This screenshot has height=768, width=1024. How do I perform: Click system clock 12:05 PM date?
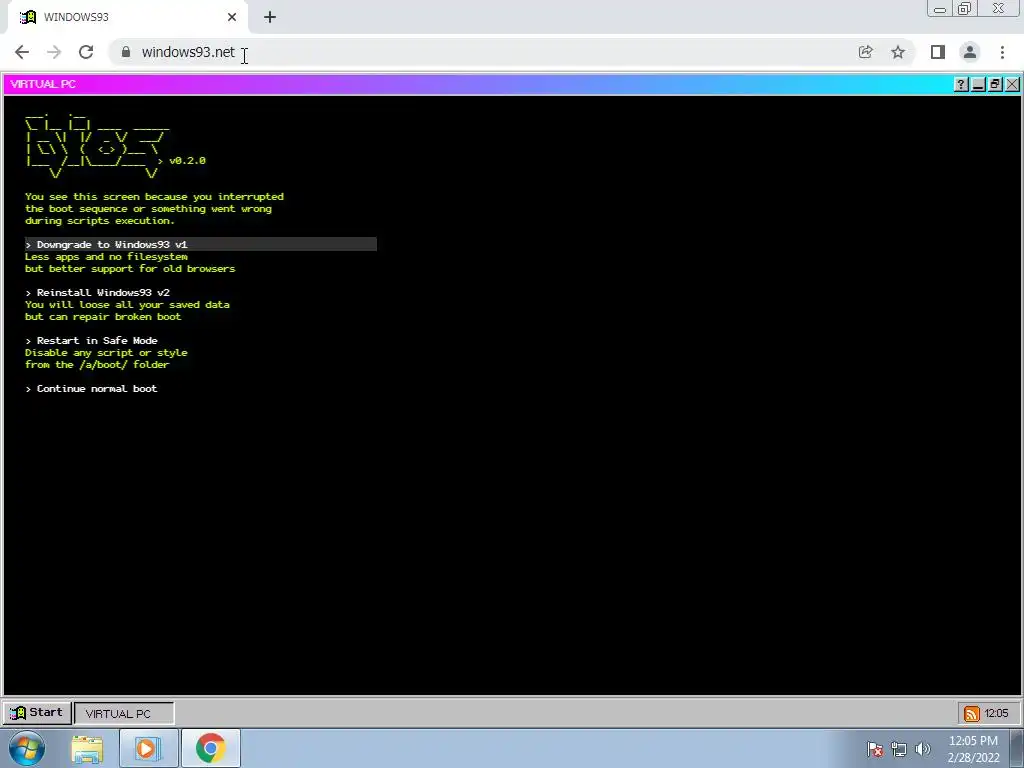point(973,749)
